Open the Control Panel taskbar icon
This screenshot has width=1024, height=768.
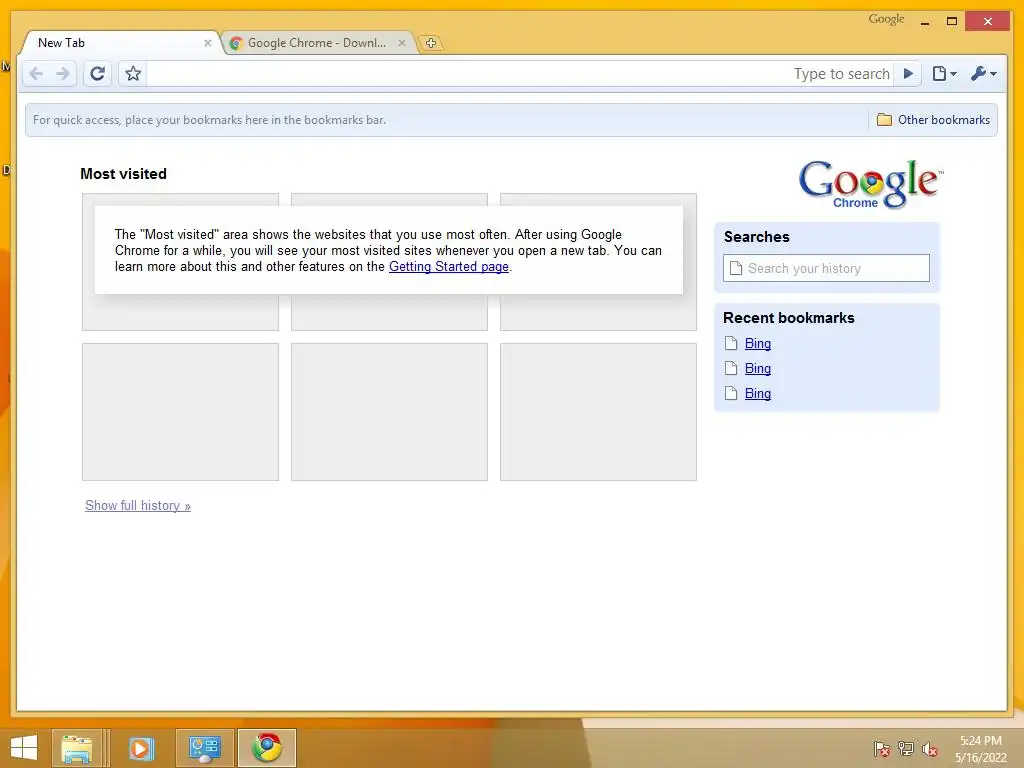point(204,748)
